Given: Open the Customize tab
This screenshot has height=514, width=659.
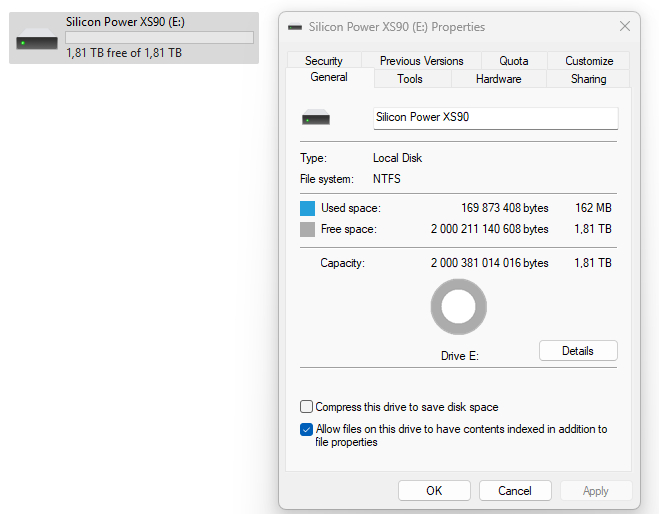Looking at the screenshot, I should (x=588, y=61).
